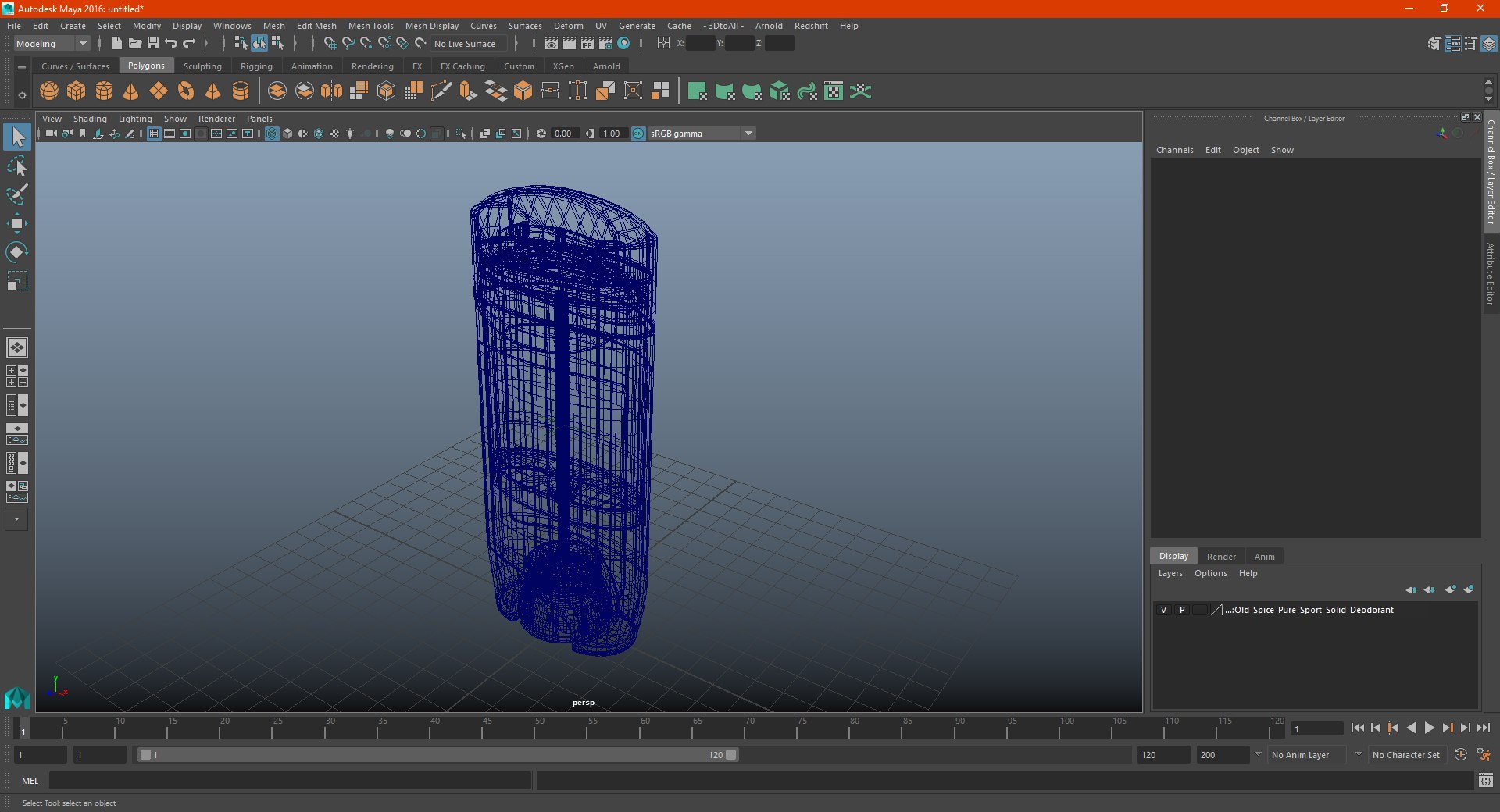Activate the Rotate tool in the toolbox

point(17,252)
